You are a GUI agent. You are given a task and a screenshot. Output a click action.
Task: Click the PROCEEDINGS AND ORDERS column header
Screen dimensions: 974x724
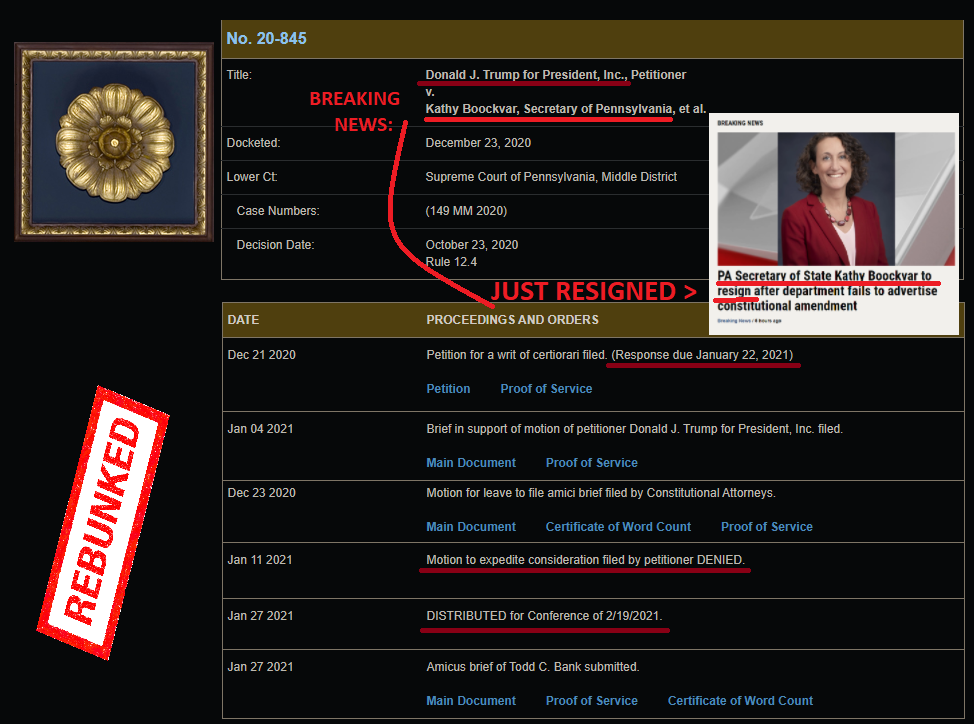pos(512,320)
